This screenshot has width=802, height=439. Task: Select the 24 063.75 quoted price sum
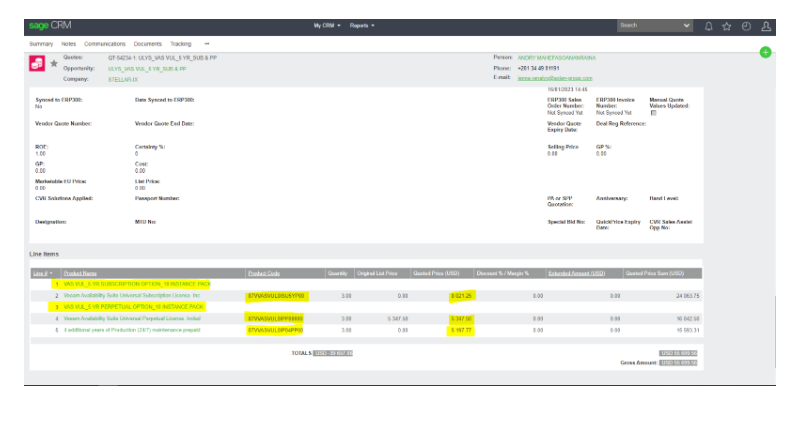687,296
